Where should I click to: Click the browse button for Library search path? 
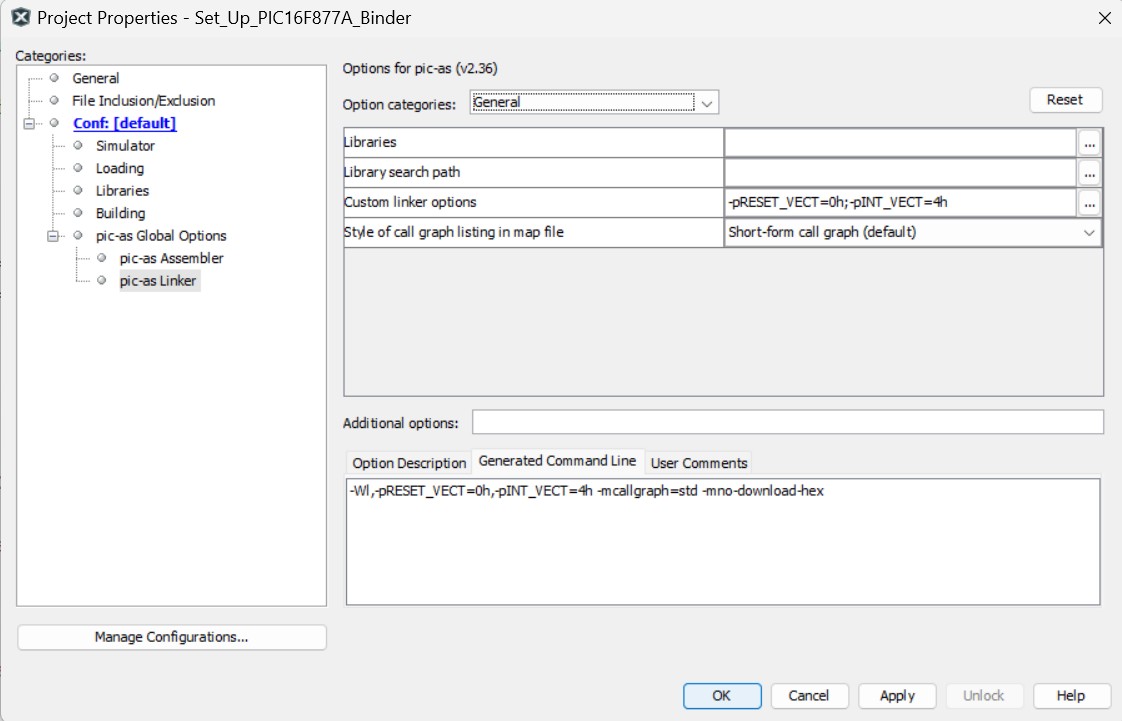pos(1089,173)
